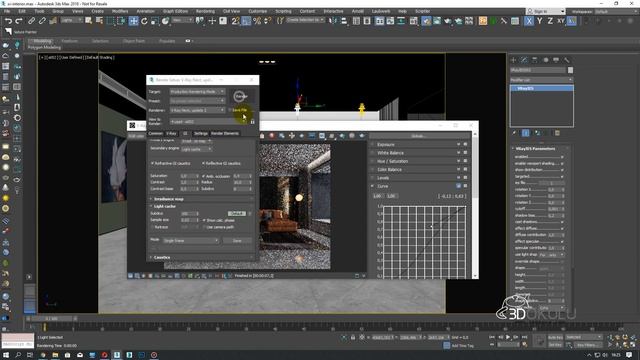
Task: Restrict movement to the Y axis
Action: (x=540, y=21)
